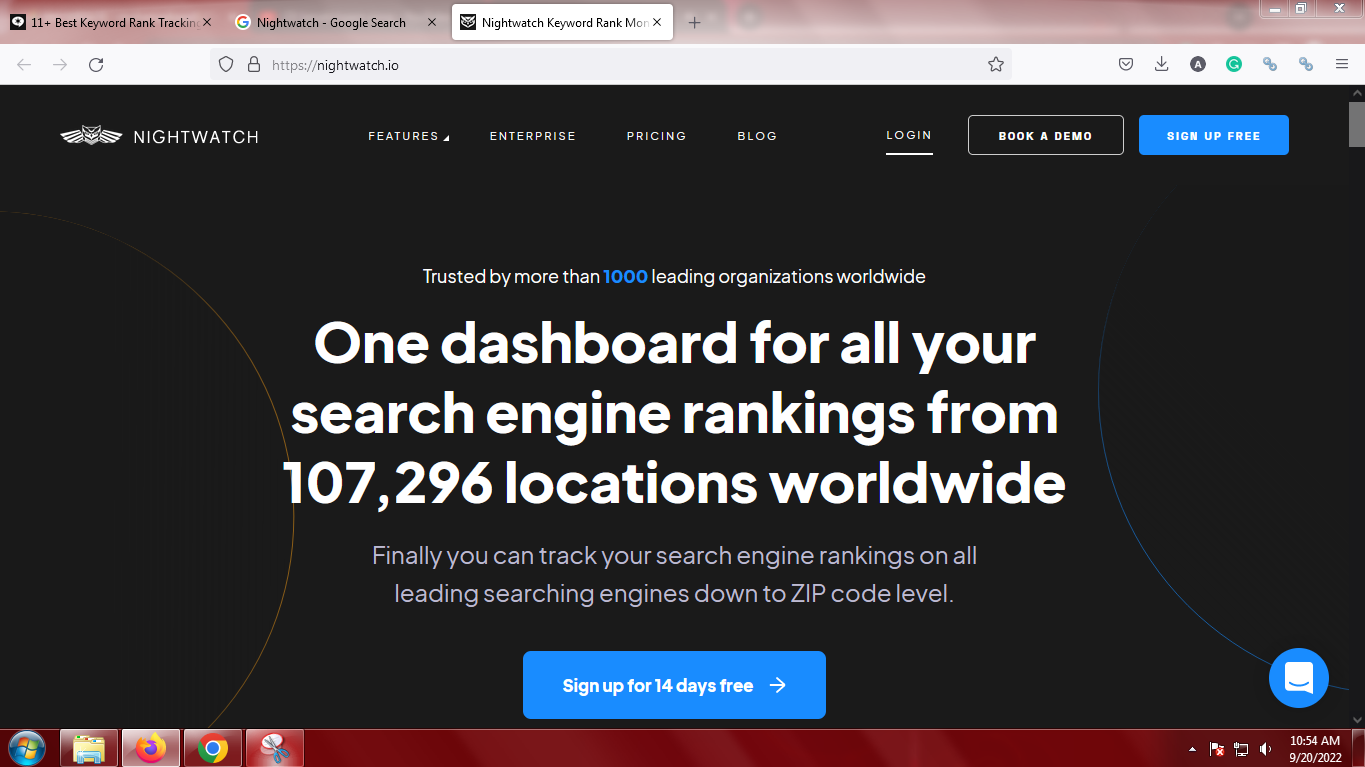
Task: Open the blue chat widget bubble
Action: coord(1298,678)
